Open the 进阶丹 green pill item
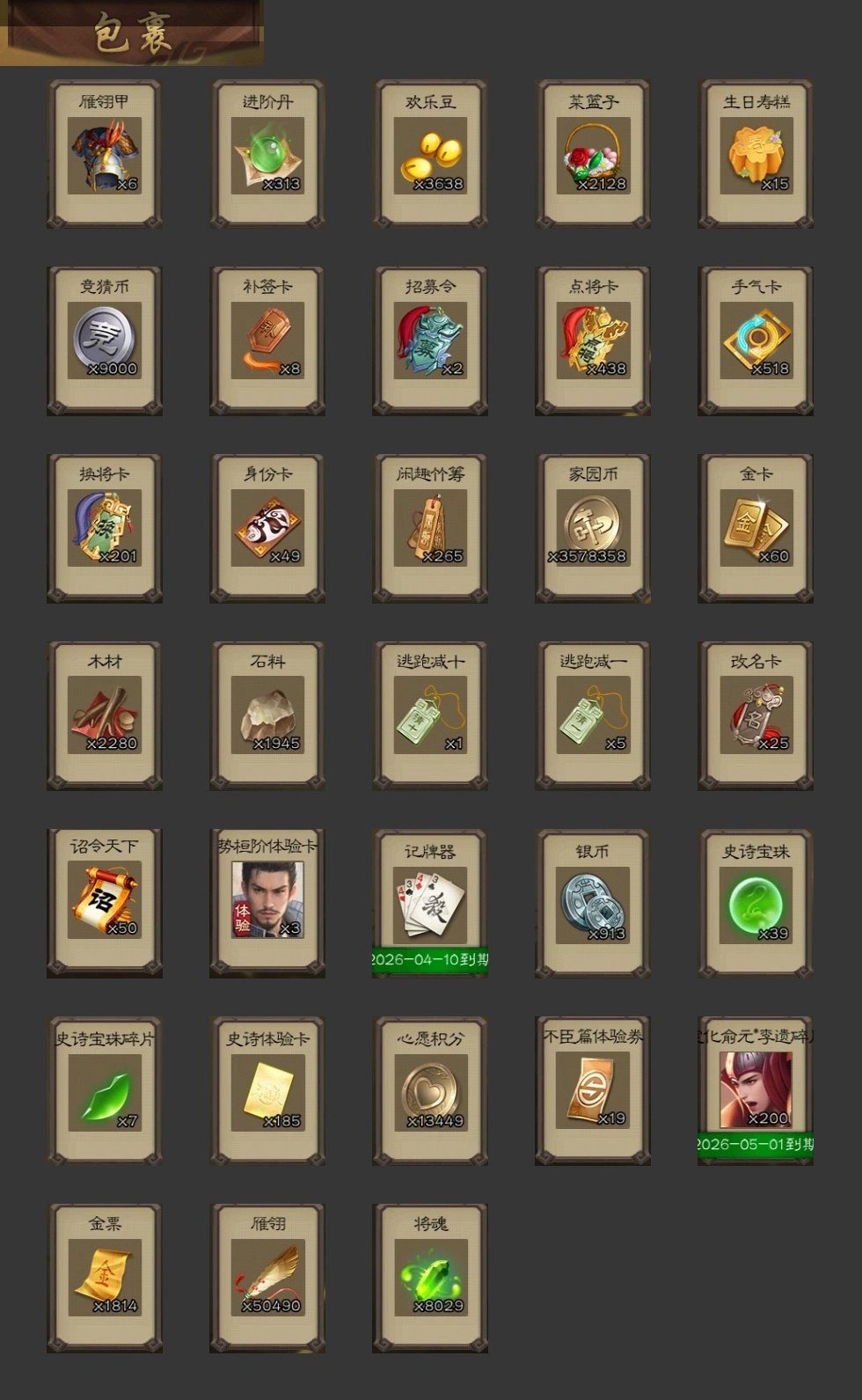Screen dimensions: 862x1400 [x=267, y=154]
